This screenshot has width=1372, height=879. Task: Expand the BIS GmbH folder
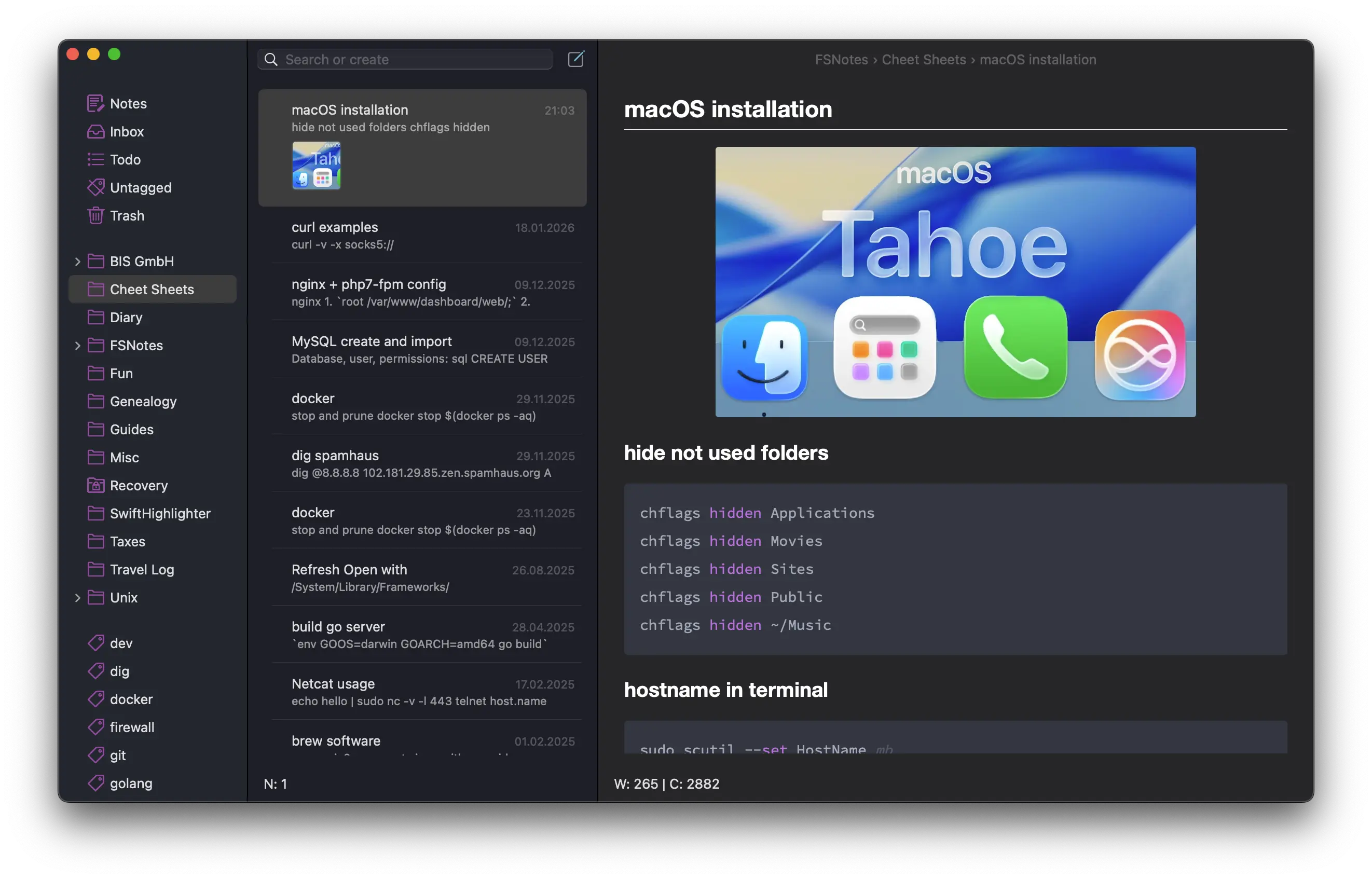tap(78, 262)
